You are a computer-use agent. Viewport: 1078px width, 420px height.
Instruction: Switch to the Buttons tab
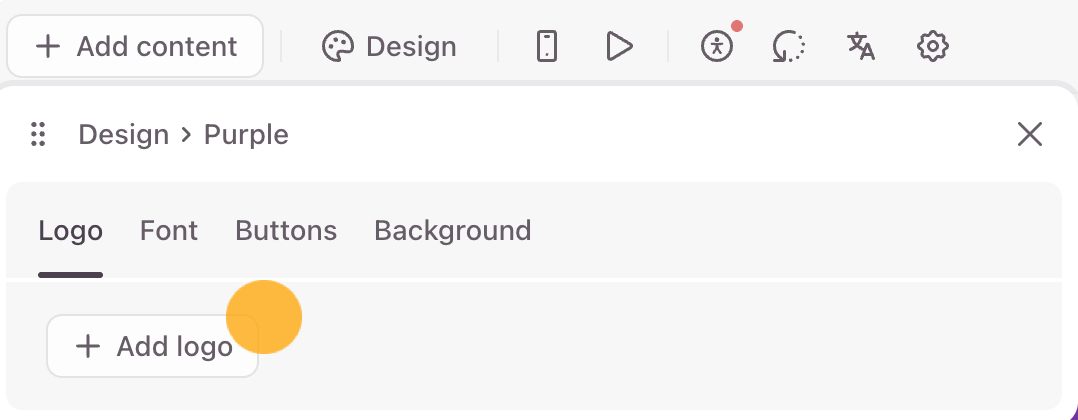tap(286, 230)
